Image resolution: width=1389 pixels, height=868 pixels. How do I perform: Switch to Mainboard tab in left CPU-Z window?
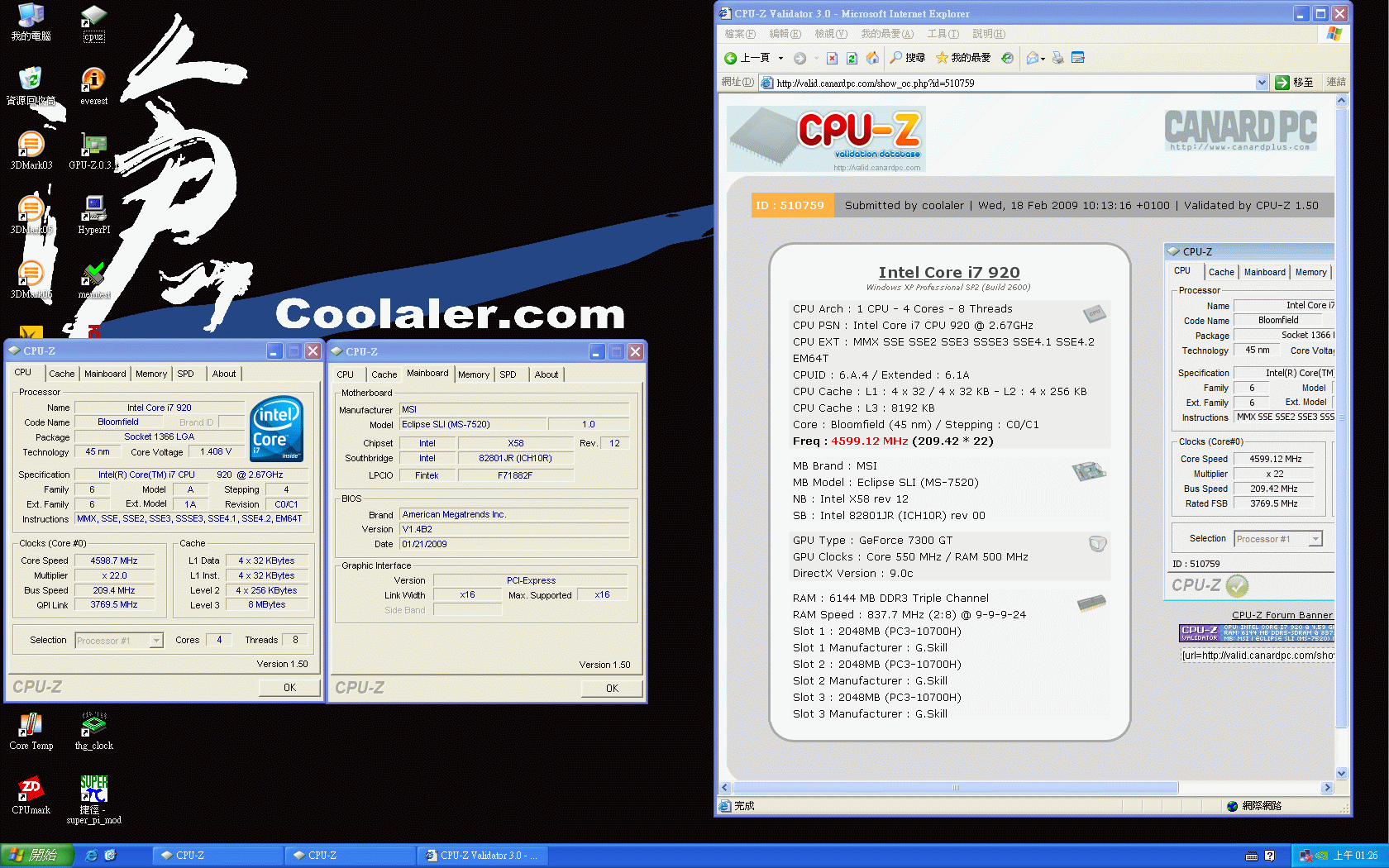106,374
